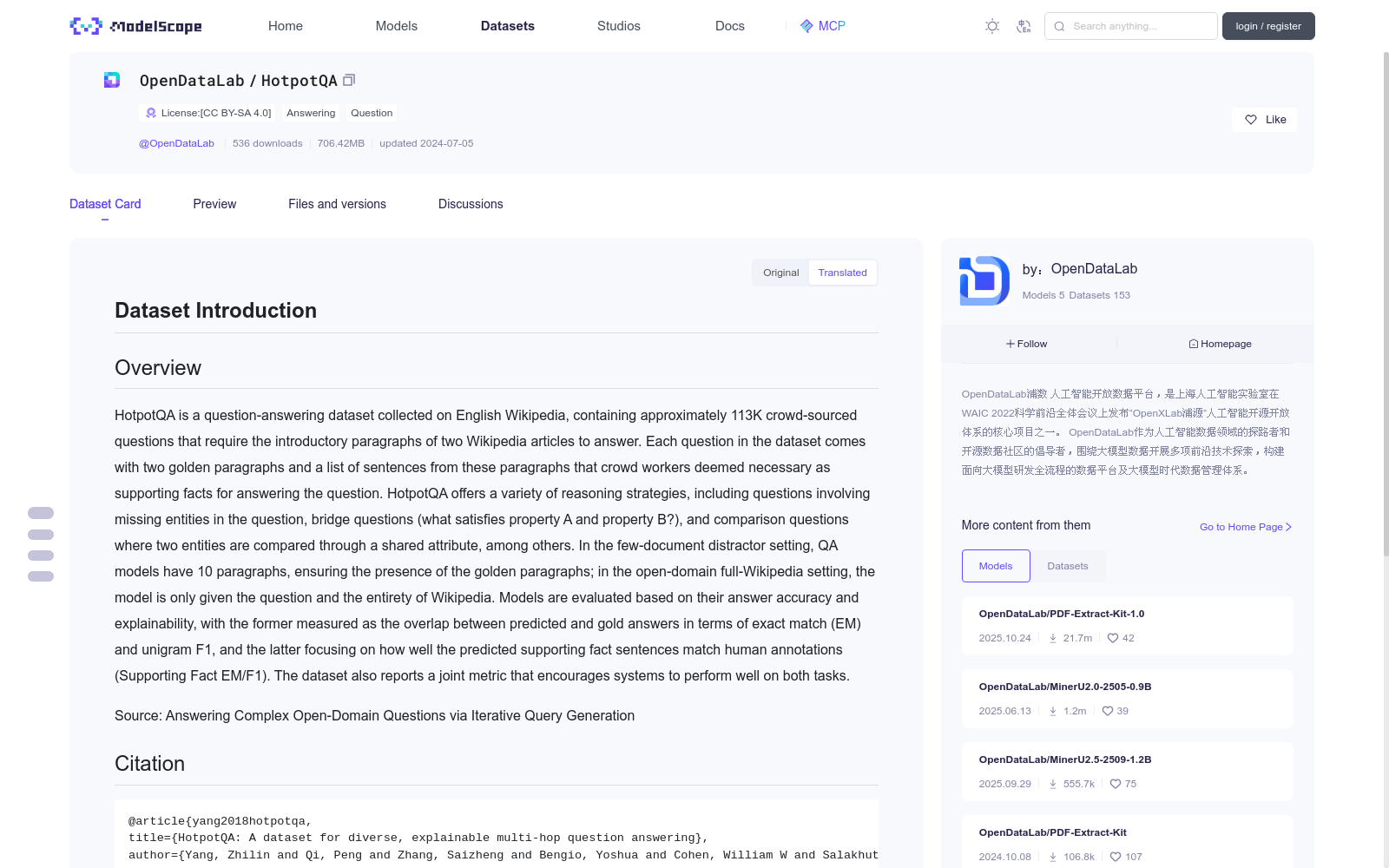Open the ModelScope logo home link
The height and width of the screenshot is (868, 1389).
136,26
